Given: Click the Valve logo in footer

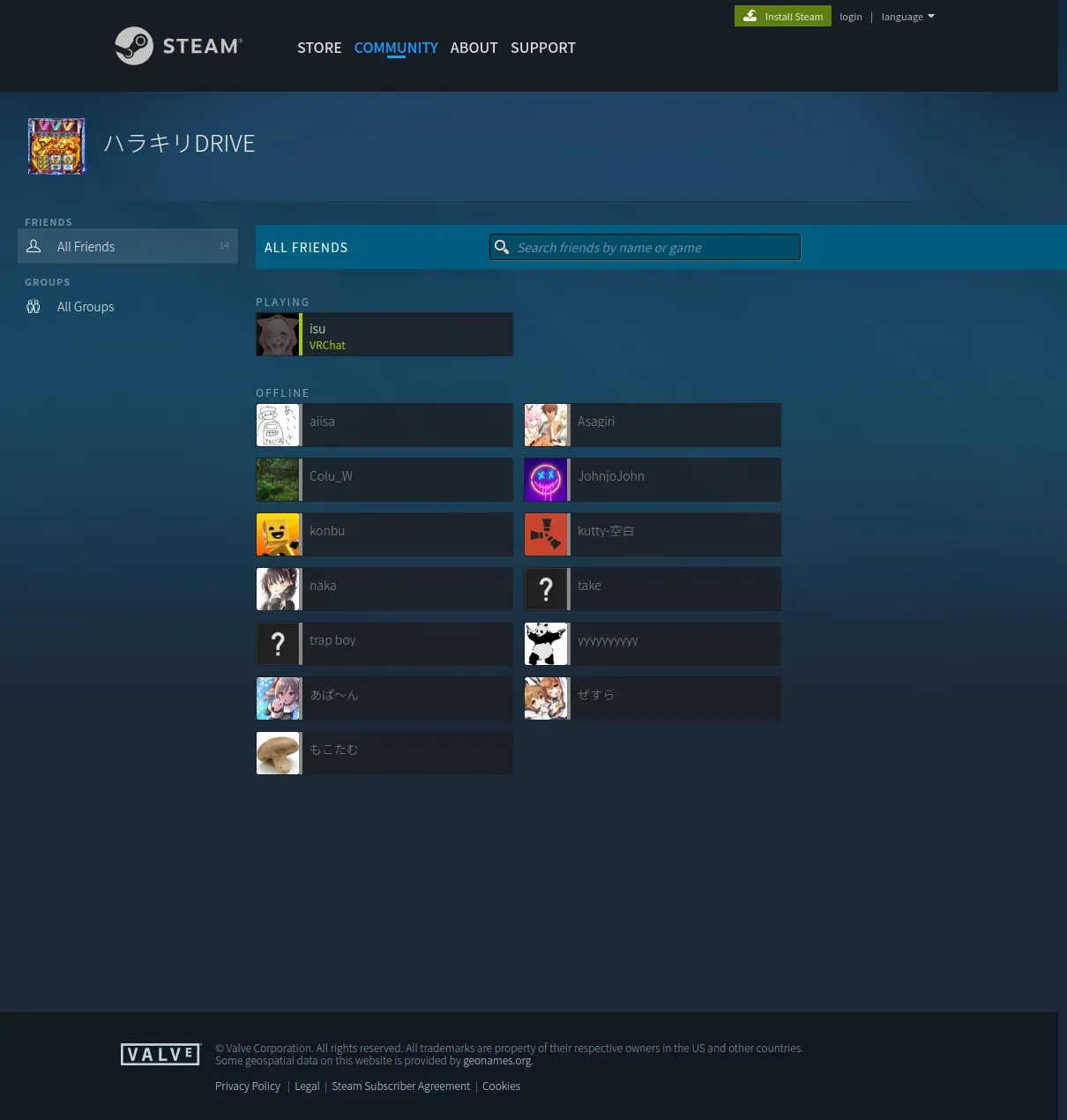Looking at the screenshot, I should point(160,1054).
